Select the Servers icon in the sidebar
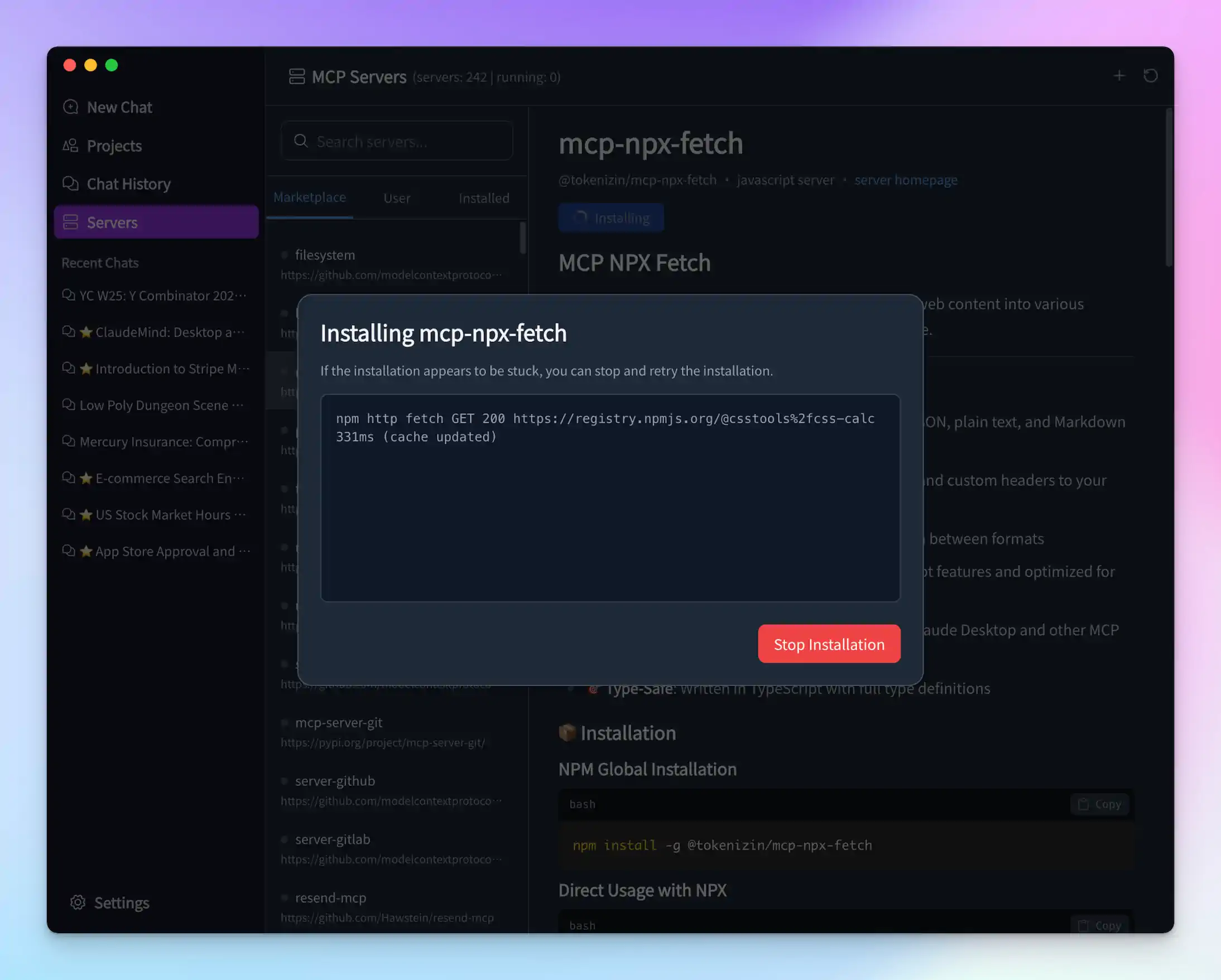The height and width of the screenshot is (980, 1221). tap(70, 222)
